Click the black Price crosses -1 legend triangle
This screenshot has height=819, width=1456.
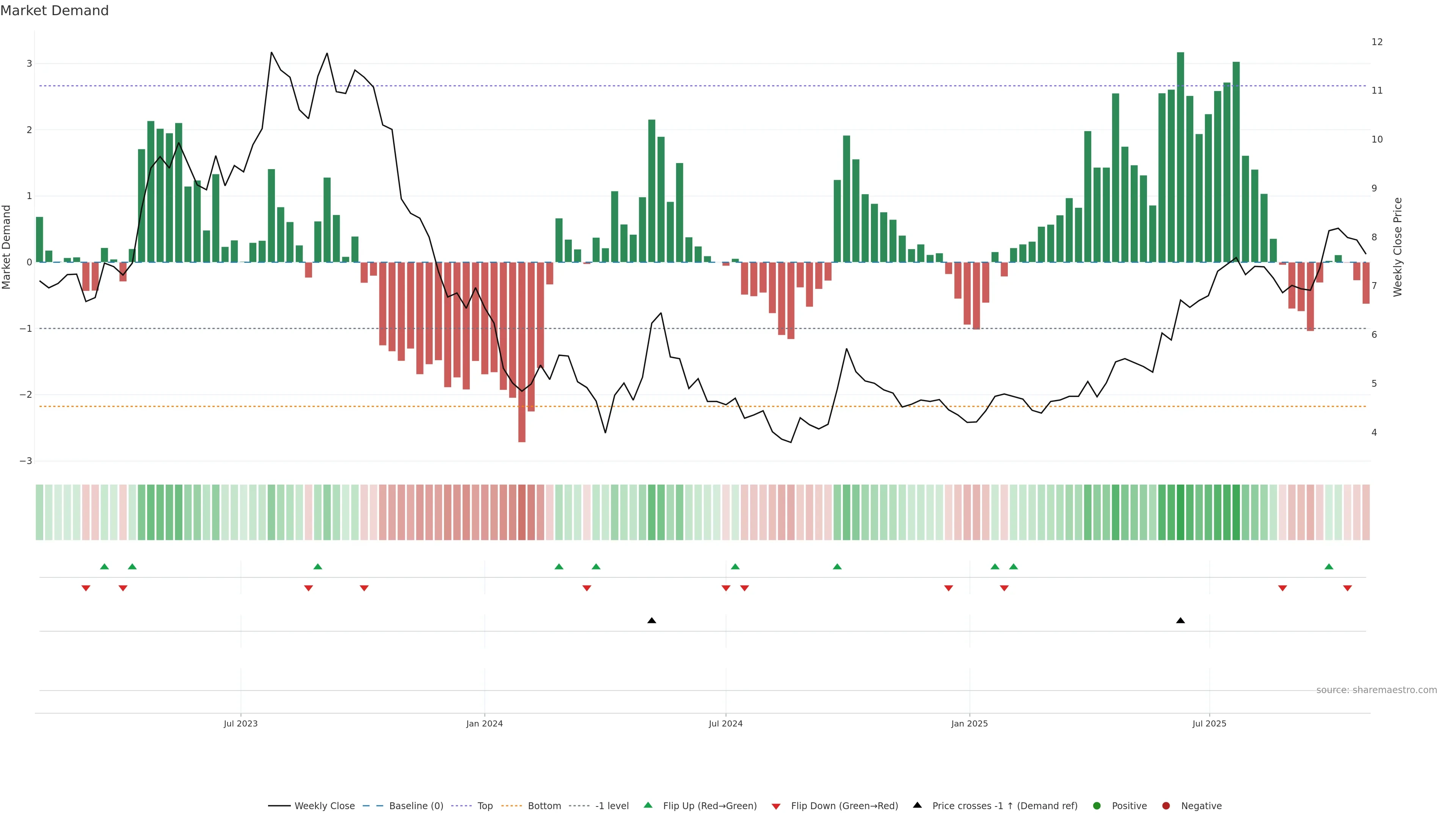917,805
